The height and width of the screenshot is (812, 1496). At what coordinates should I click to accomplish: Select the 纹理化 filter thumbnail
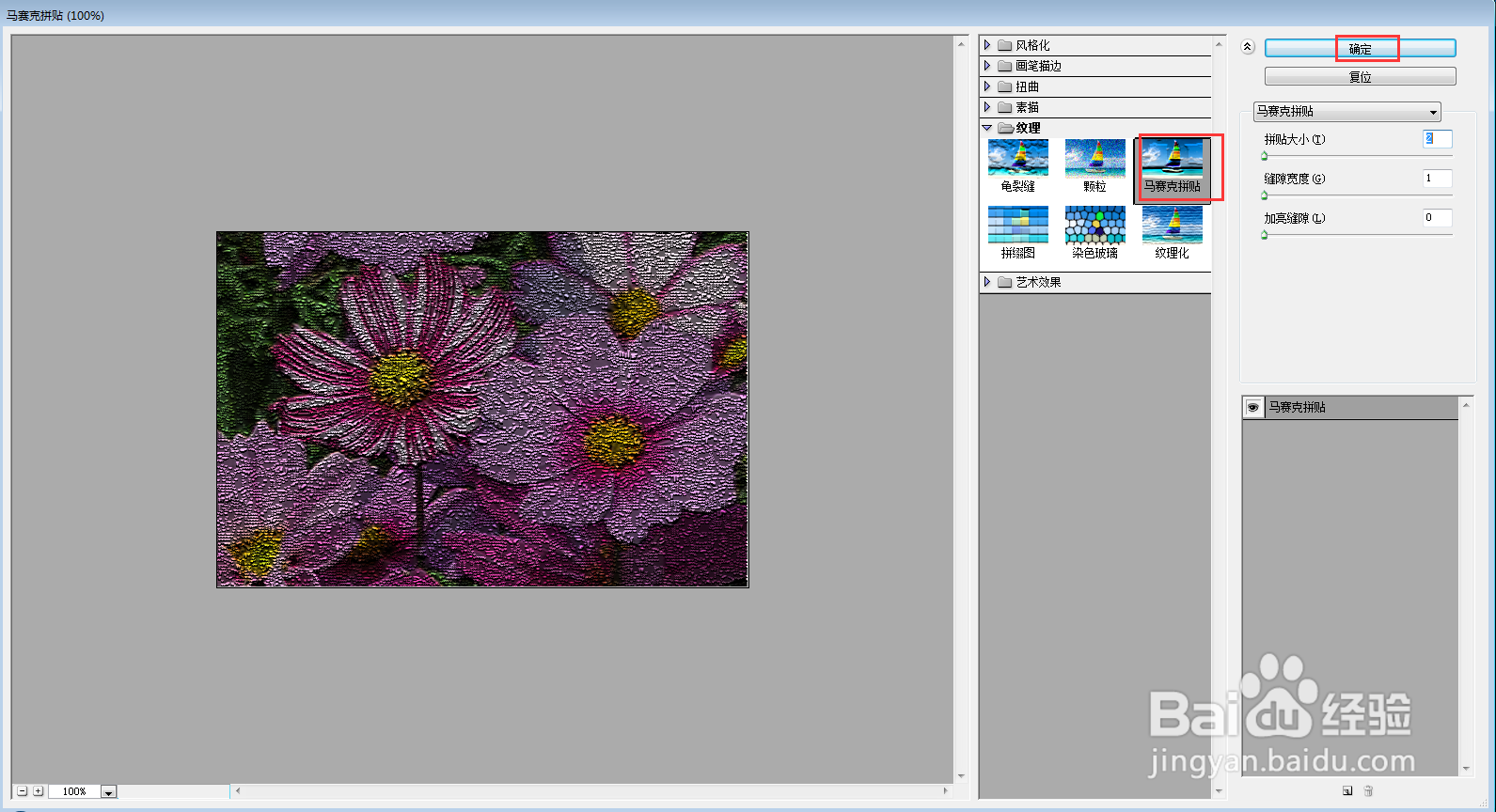pos(1172,225)
